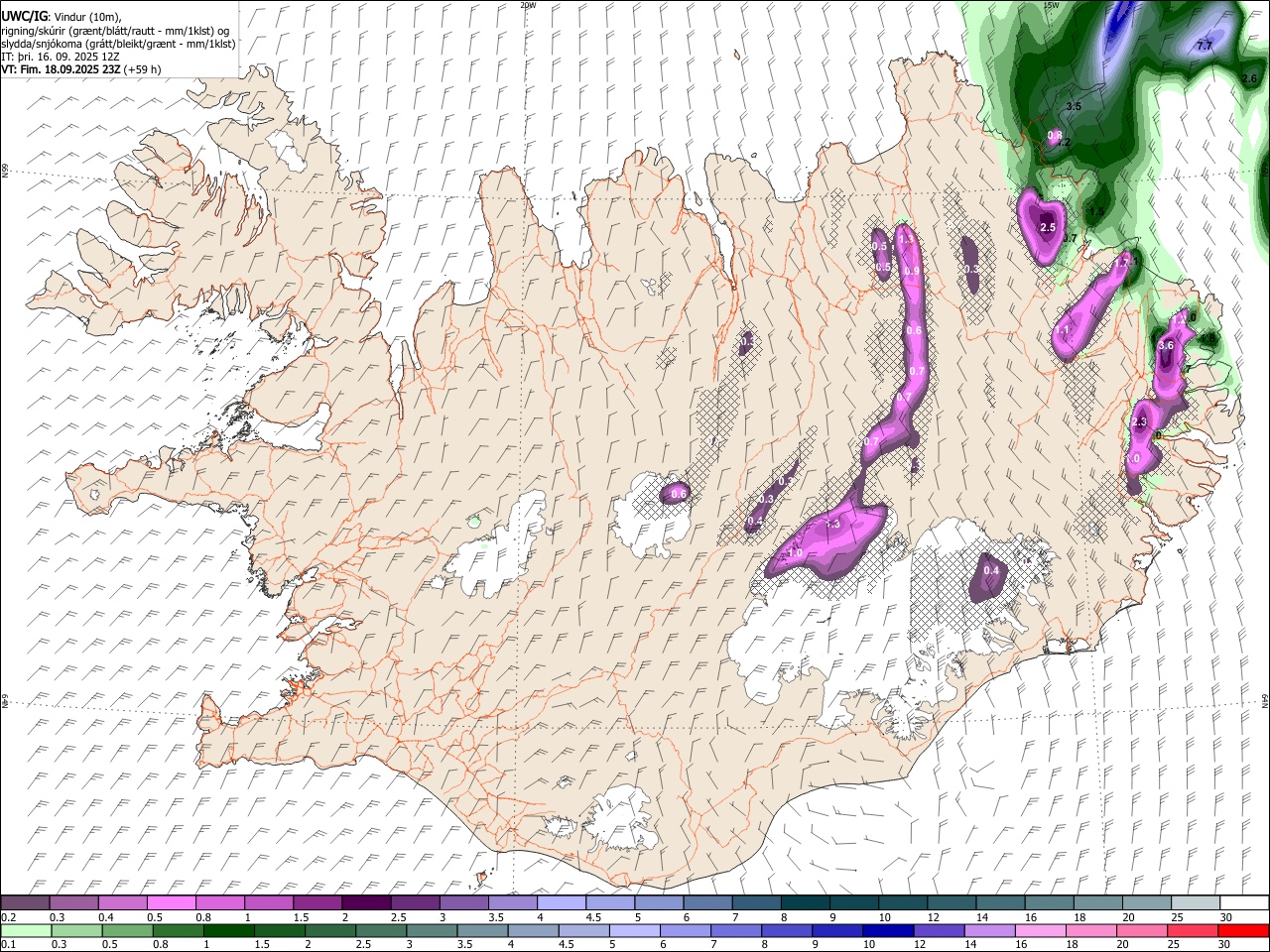Click the 4 lavender swatch in upper legend row
This screenshot has width=1270, height=952.
tap(560, 902)
